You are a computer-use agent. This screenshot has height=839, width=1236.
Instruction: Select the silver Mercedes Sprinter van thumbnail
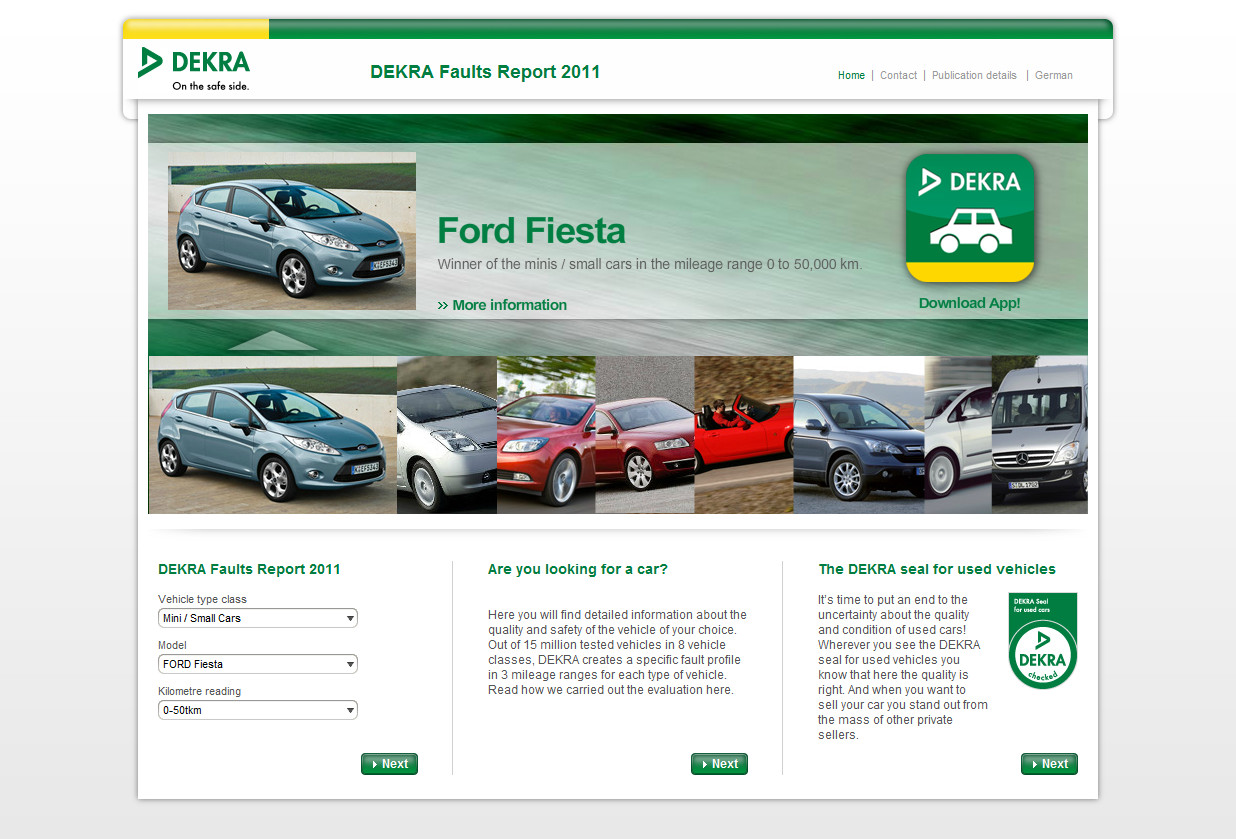point(1040,435)
